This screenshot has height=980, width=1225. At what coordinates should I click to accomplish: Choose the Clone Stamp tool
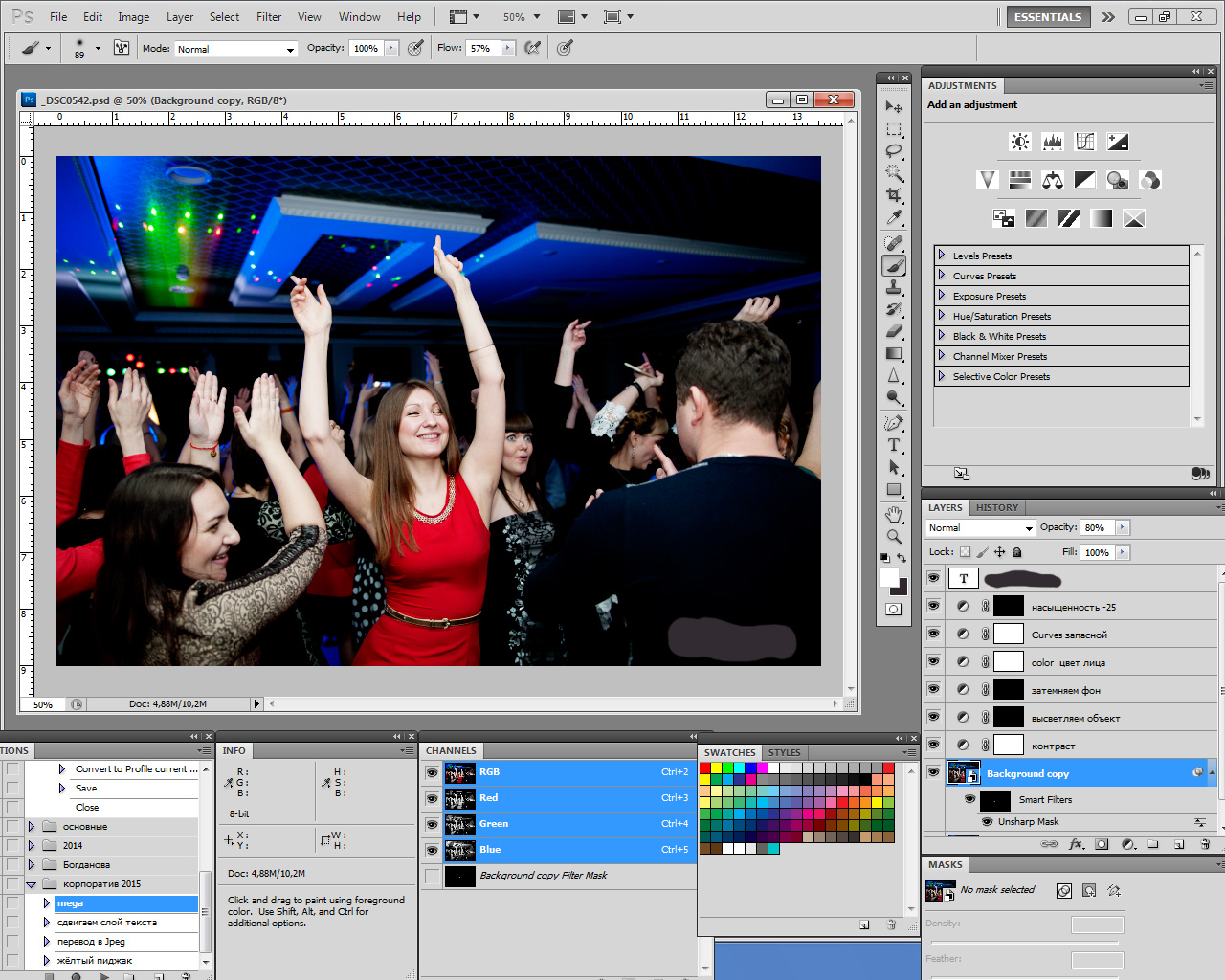[894, 287]
